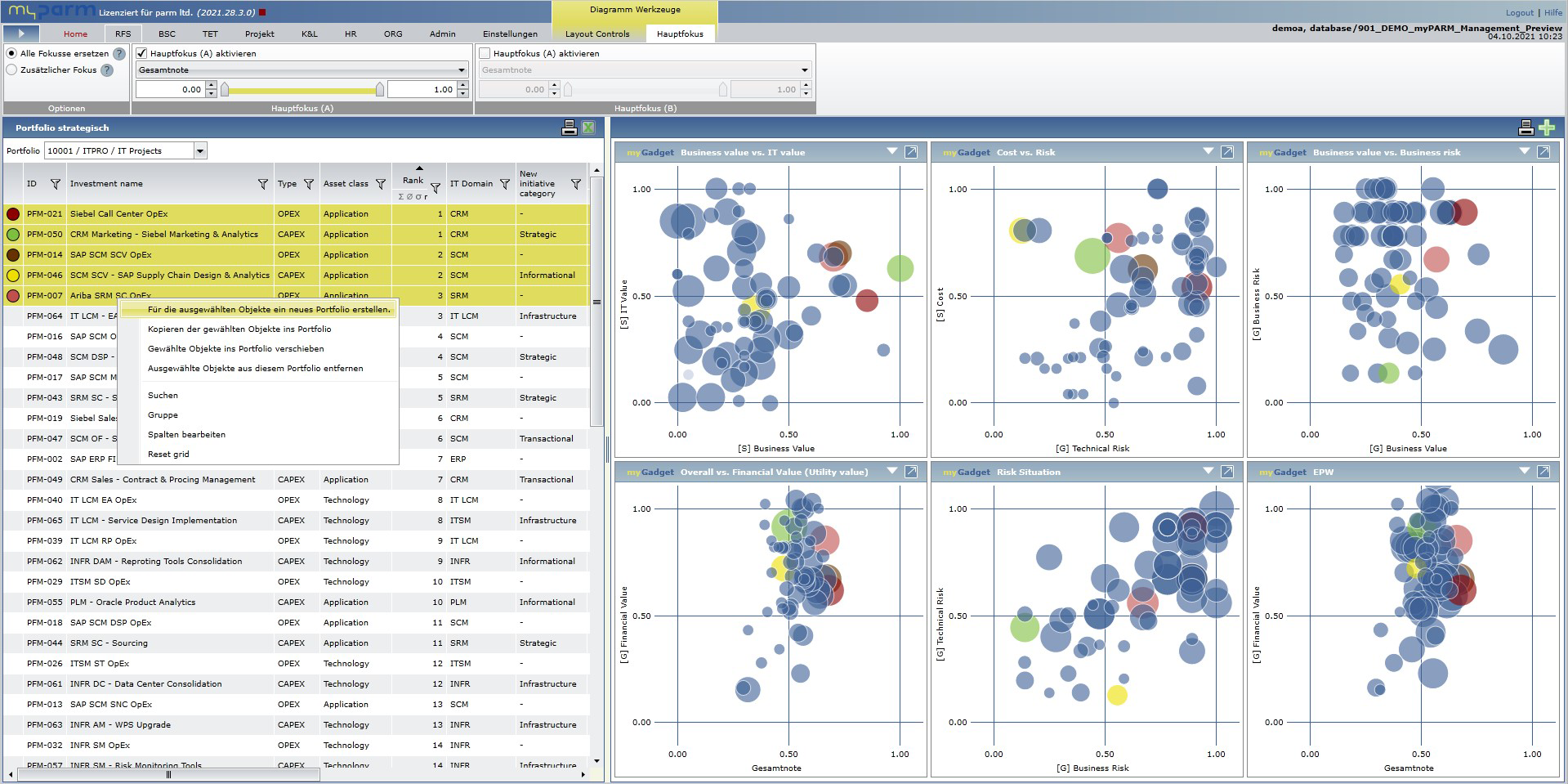Open the Einstellungen tab

511,34
